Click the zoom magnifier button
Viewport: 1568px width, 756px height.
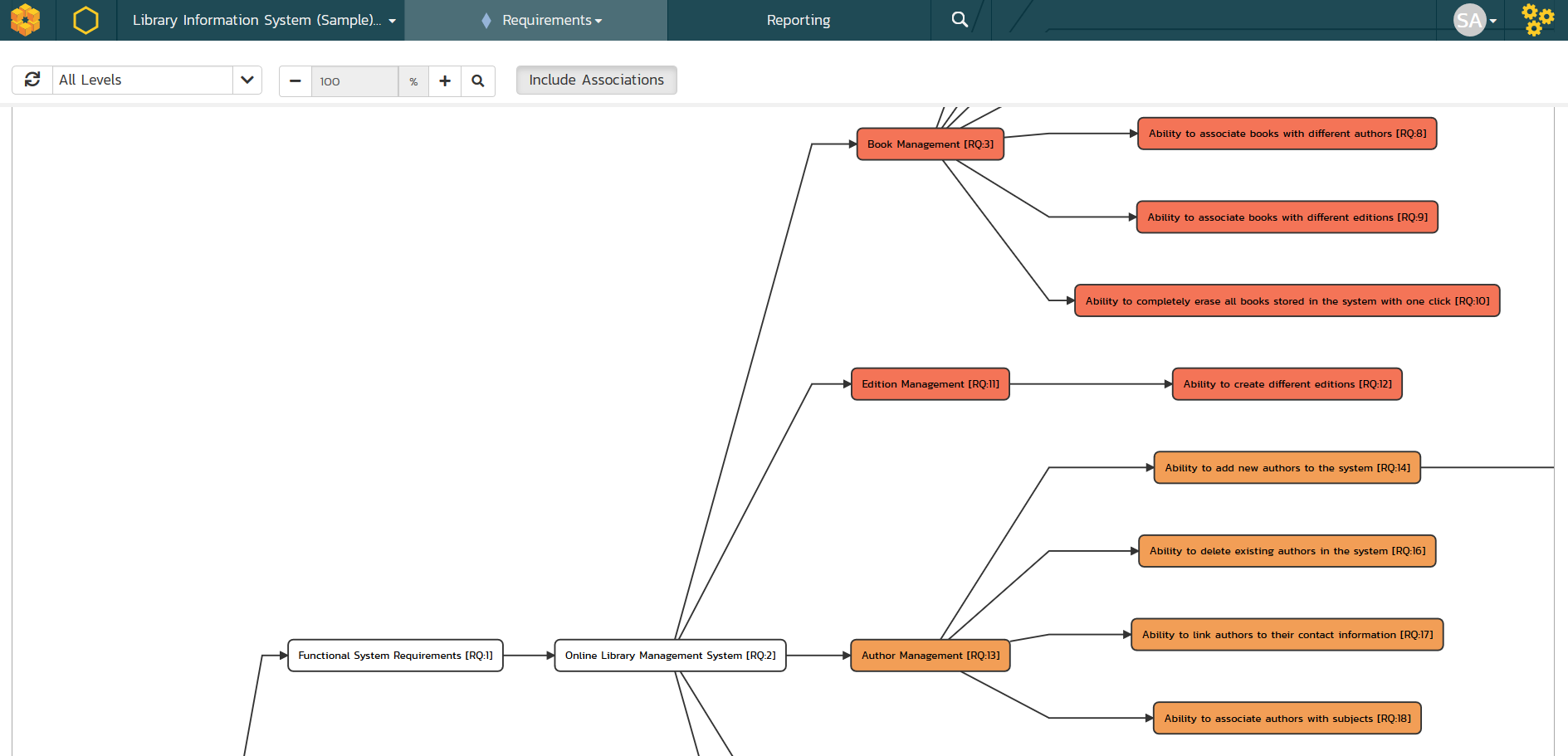pos(478,81)
